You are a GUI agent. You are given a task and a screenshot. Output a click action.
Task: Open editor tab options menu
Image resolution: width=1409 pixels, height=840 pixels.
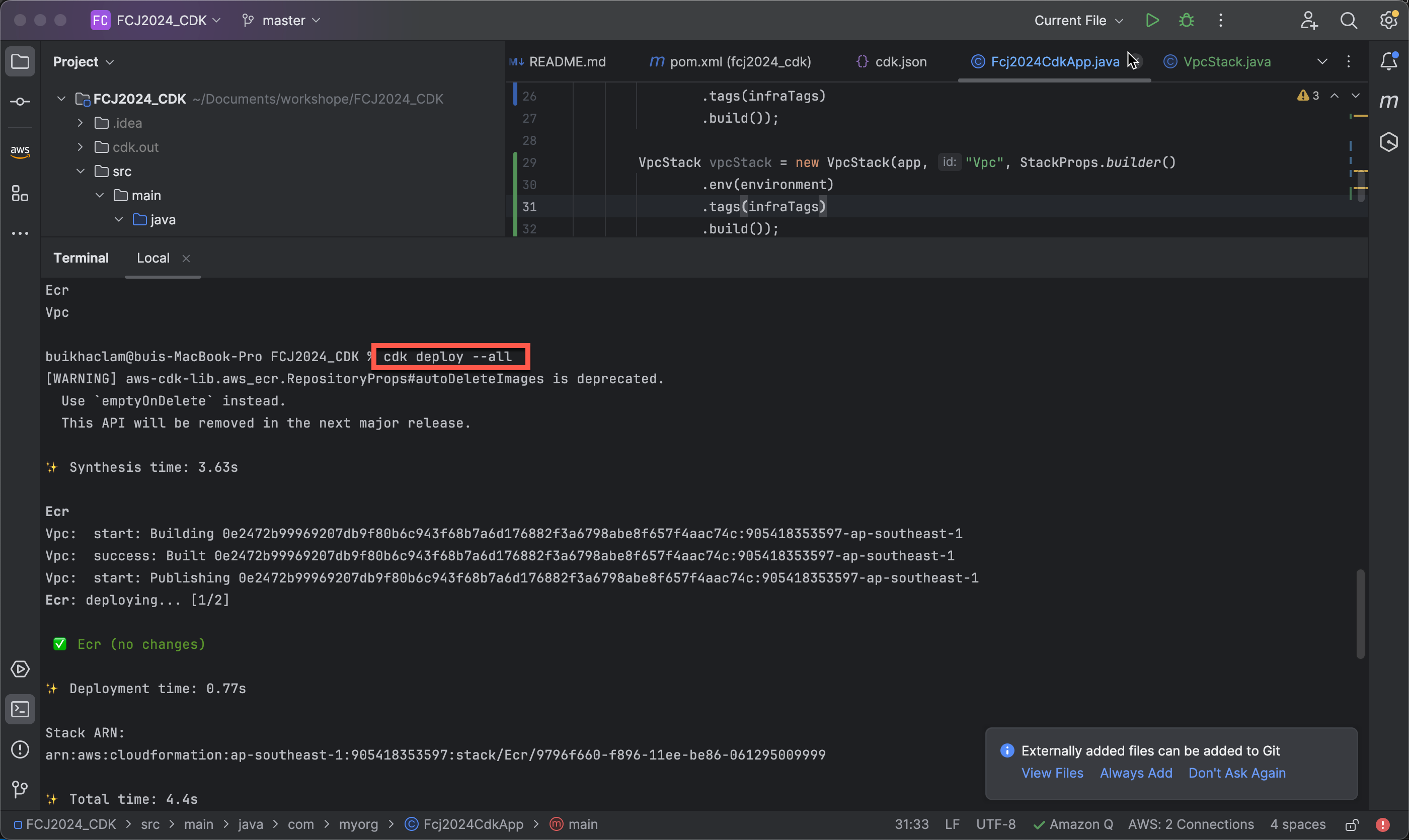1349,61
